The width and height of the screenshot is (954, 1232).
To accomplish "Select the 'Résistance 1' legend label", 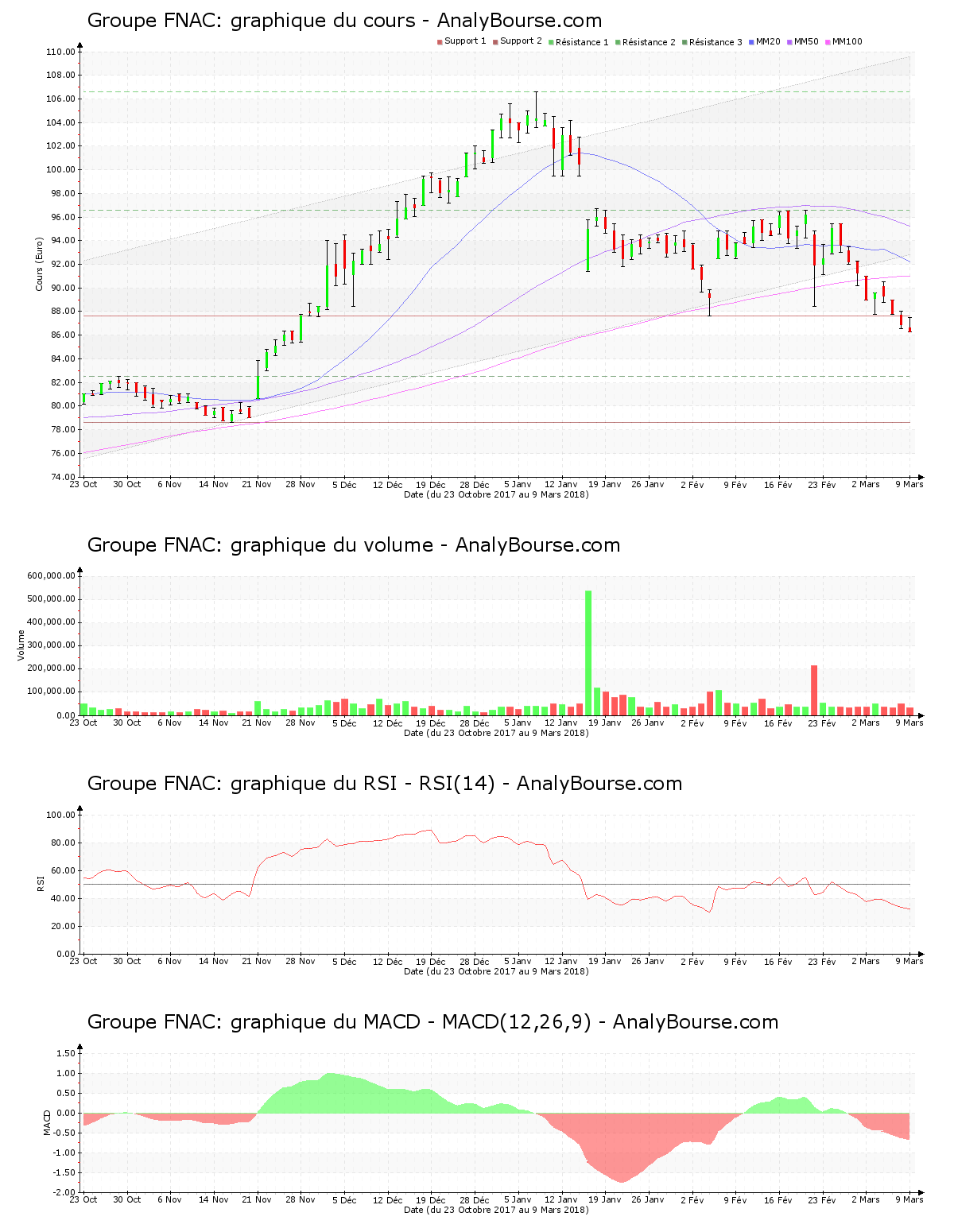I will coord(582,42).
